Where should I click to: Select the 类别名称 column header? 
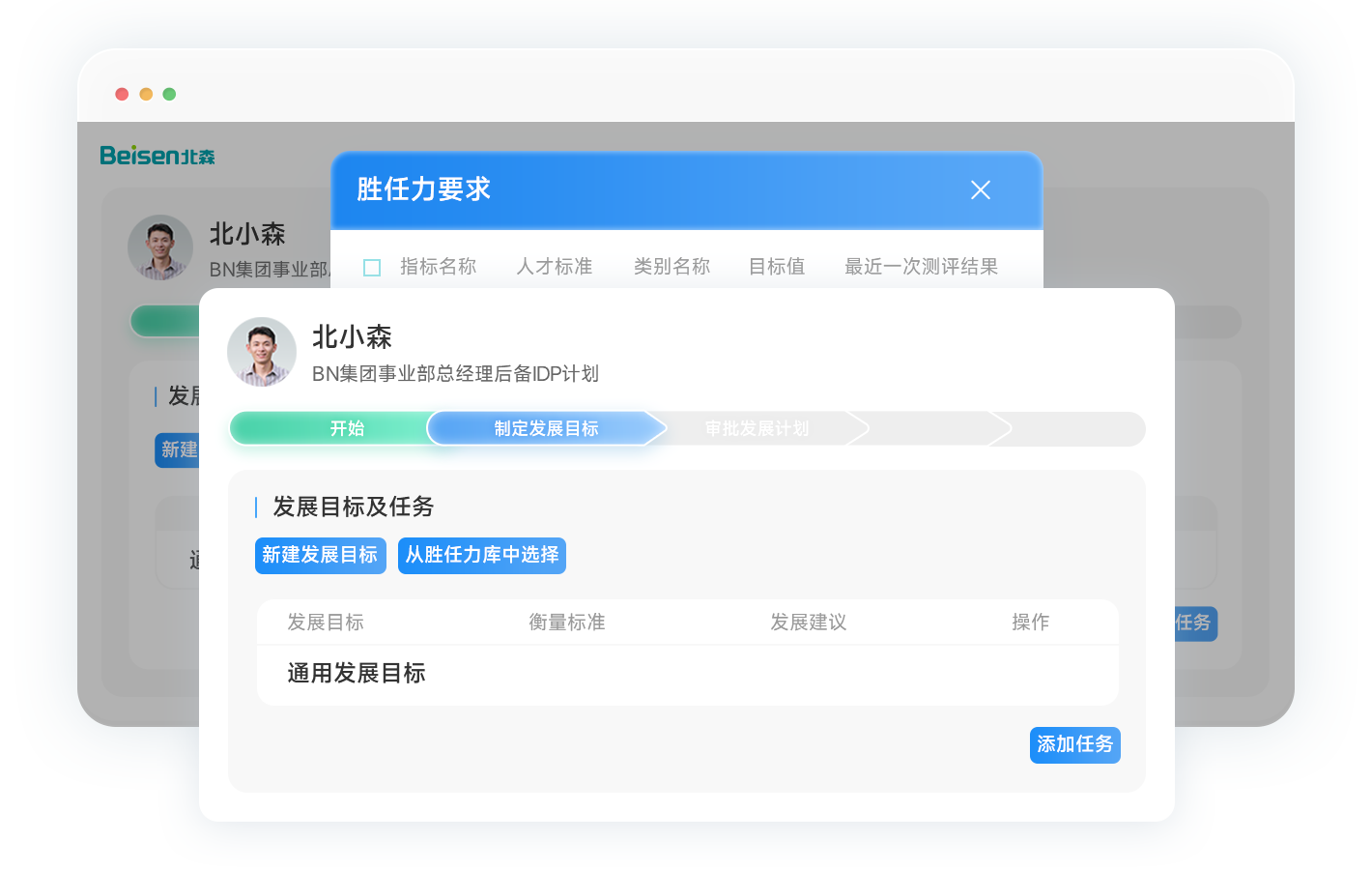coord(672,267)
